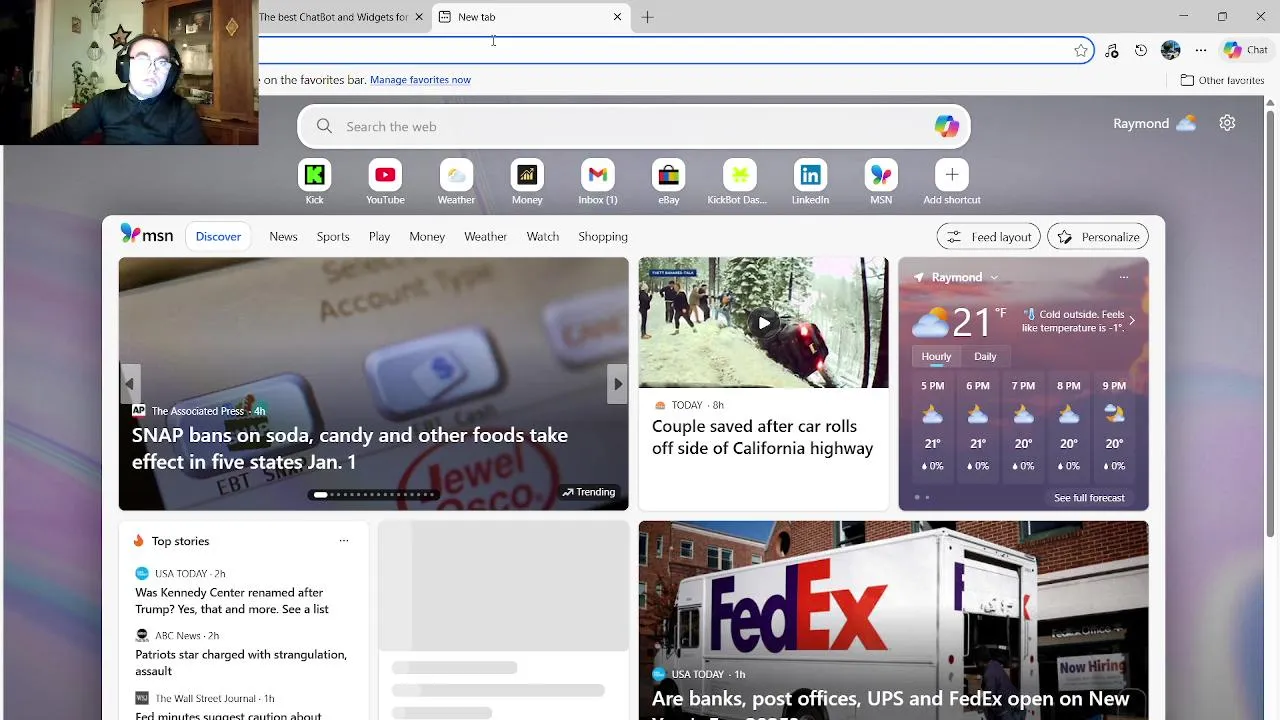Open weather card more options ellipsis
This screenshot has height=720, width=1280.
pyautogui.click(x=1124, y=277)
